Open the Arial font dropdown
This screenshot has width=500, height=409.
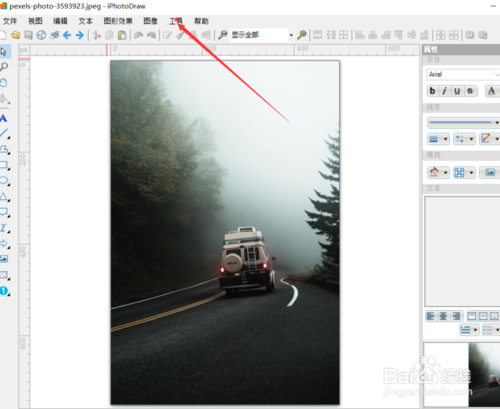pos(497,74)
